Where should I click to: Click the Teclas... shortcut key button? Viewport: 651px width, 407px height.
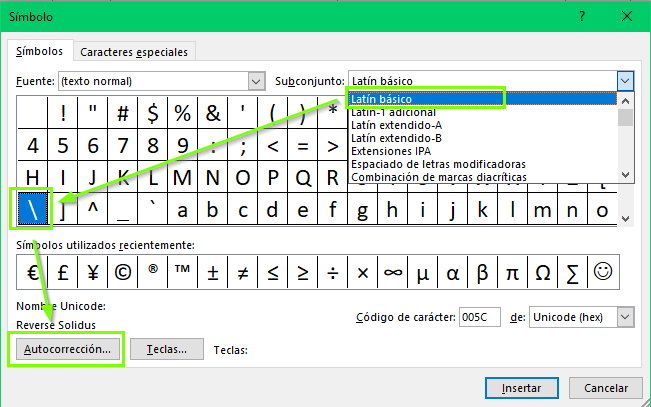click(166, 349)
